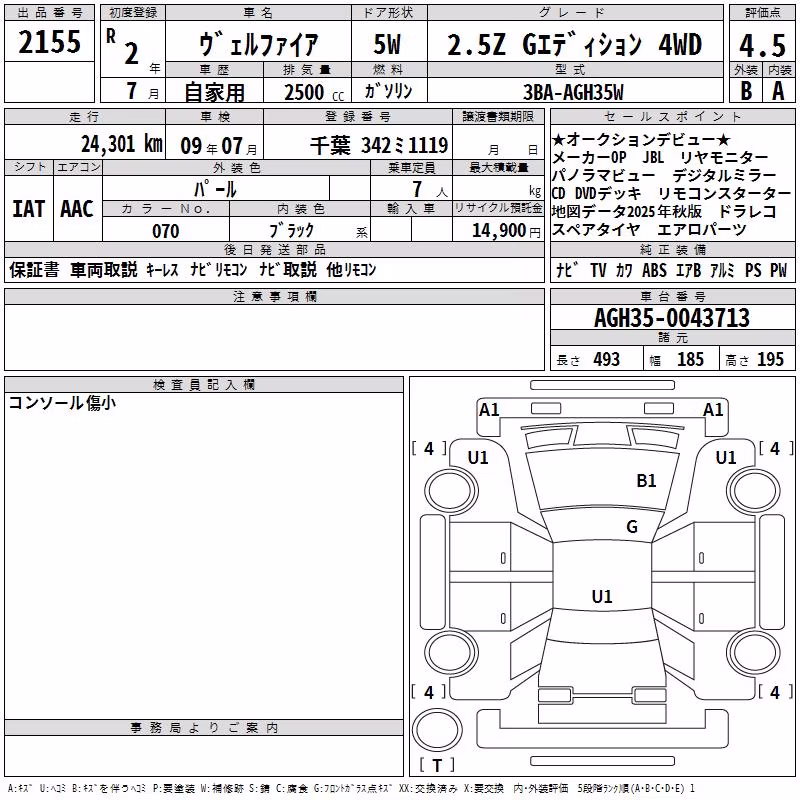
Task: Click right A1 front bumper mark
Action: 713,410
